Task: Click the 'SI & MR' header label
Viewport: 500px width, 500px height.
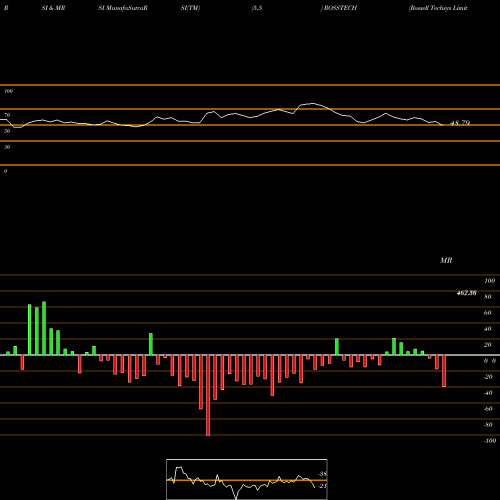Action: click(53, 8)
